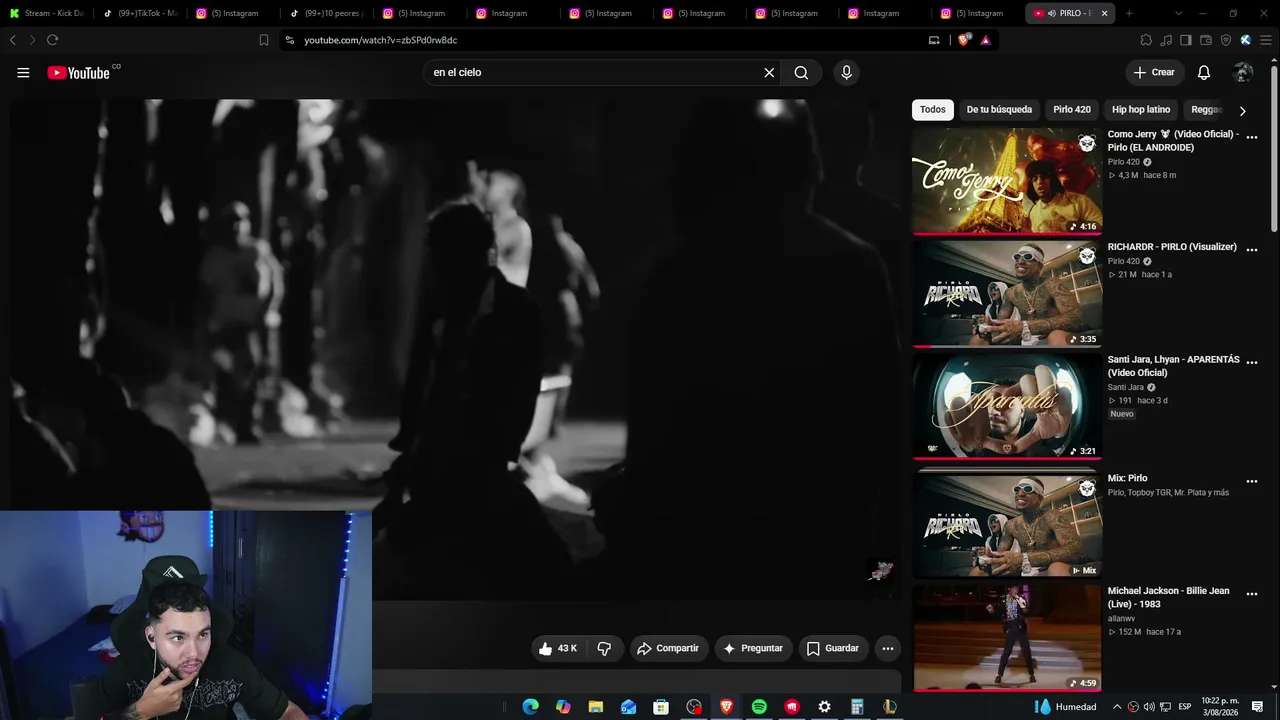Open the browser extensions puzzle icon
The height and width of the screenshot is (720, 1280).
(x=1146, y=40)
